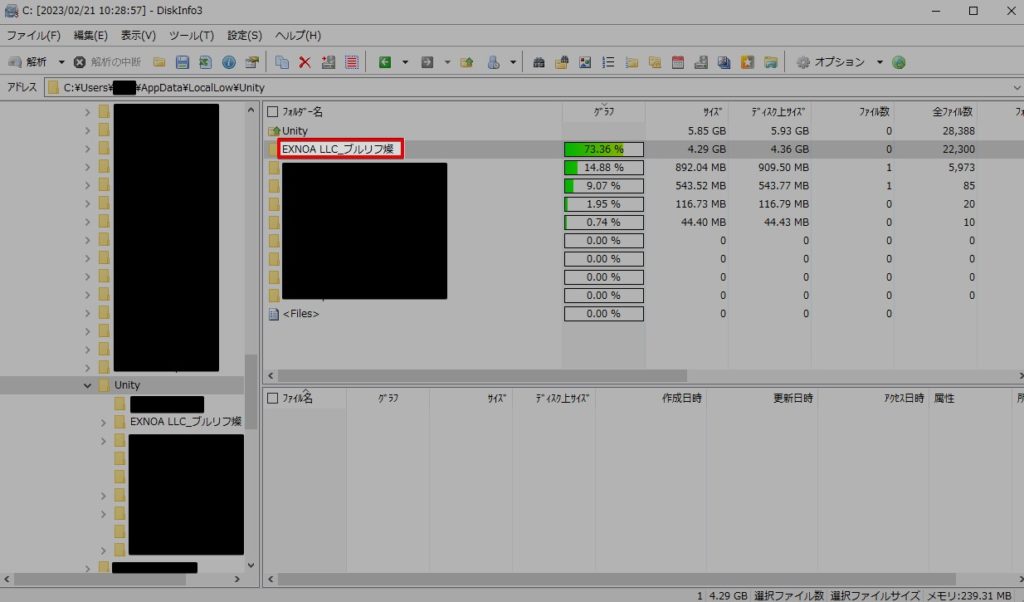Click the gold star favorites toolbar icon
Screen dimensions: 1024x602
click(x=747, y=62)
